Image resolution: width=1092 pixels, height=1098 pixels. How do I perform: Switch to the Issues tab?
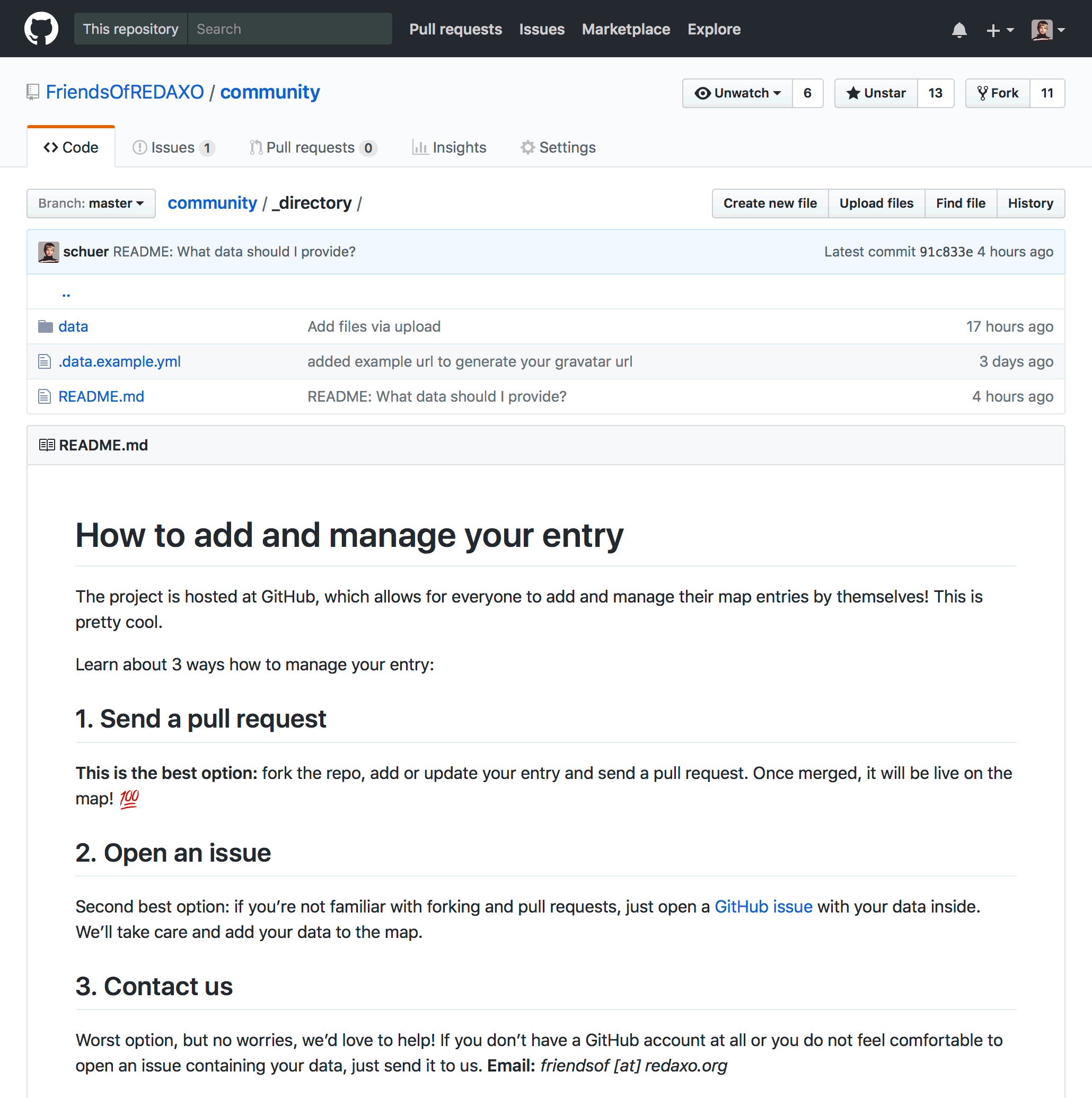tap(173, 148)
